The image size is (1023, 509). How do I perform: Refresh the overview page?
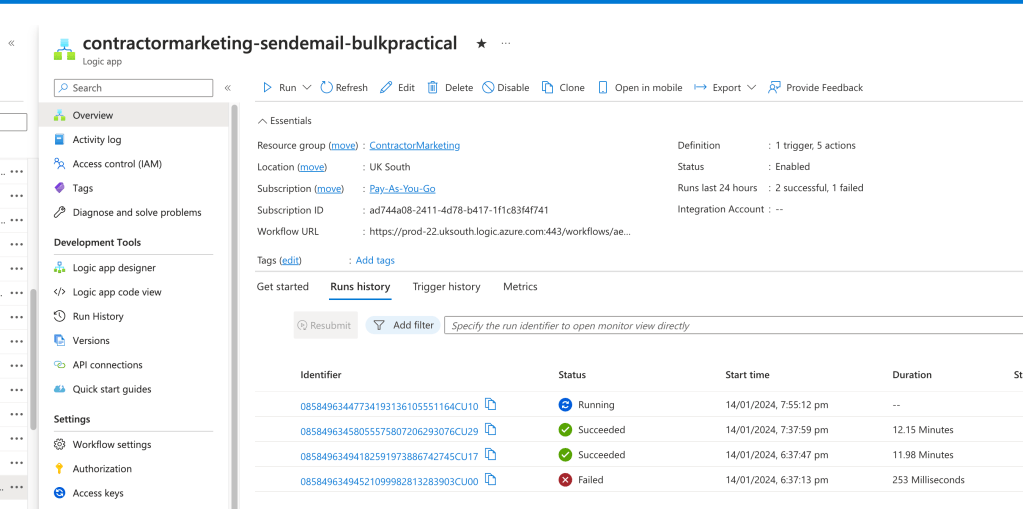(344, 87)
